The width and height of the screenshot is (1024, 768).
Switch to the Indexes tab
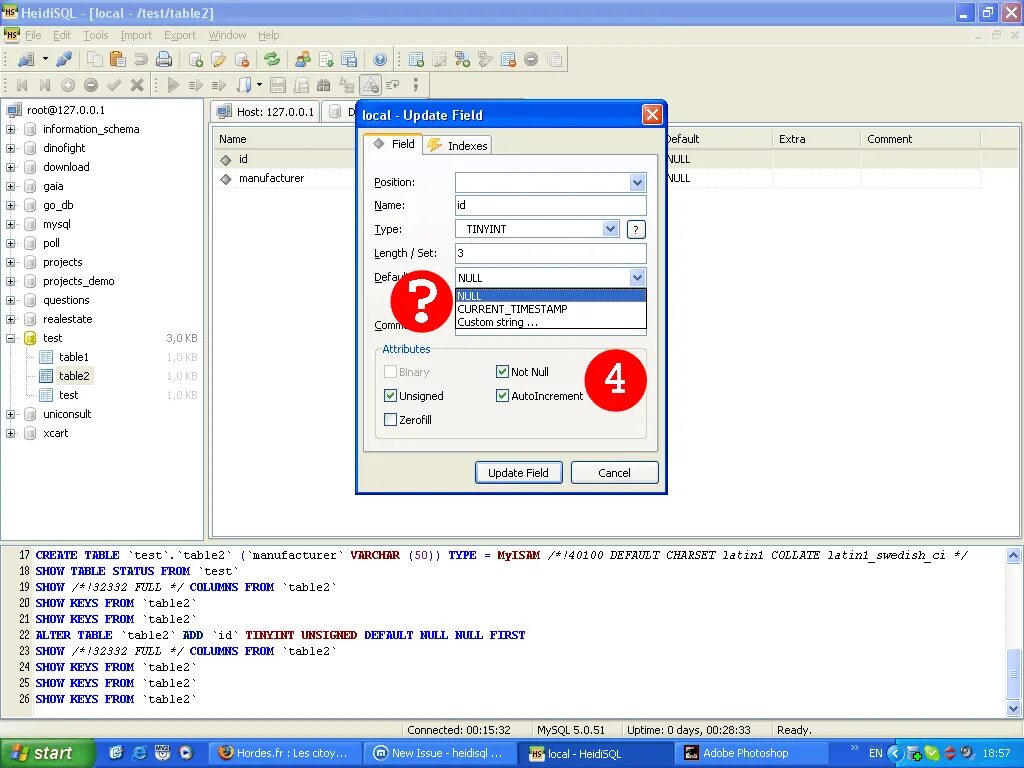click(458, 146)
